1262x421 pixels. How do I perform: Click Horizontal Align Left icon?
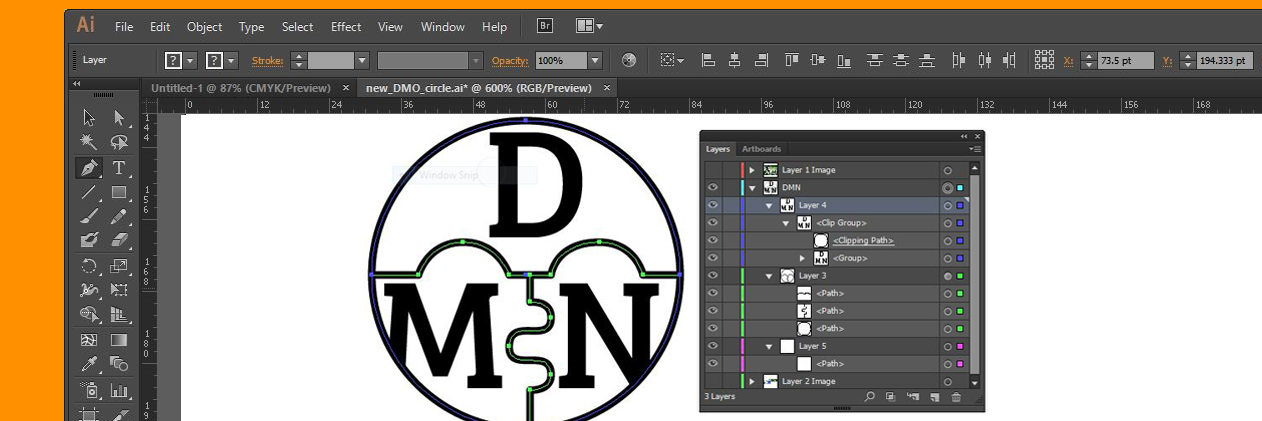(709, 60)
